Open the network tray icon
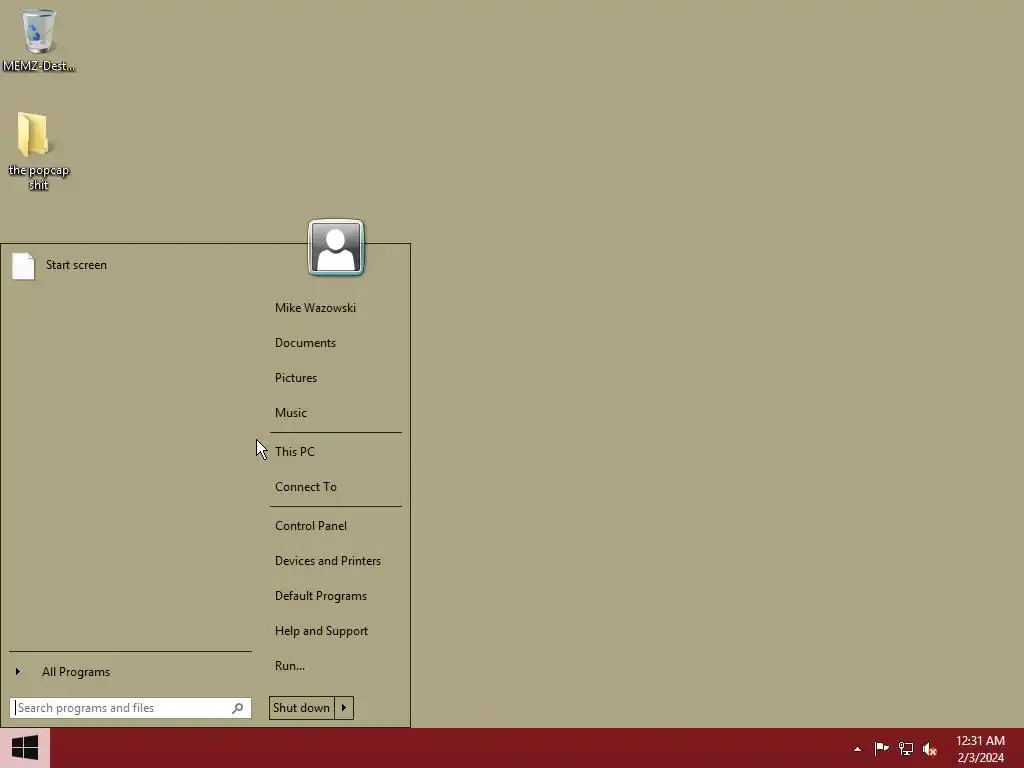This screenshot has height=768, width=1024. (905, 748)
